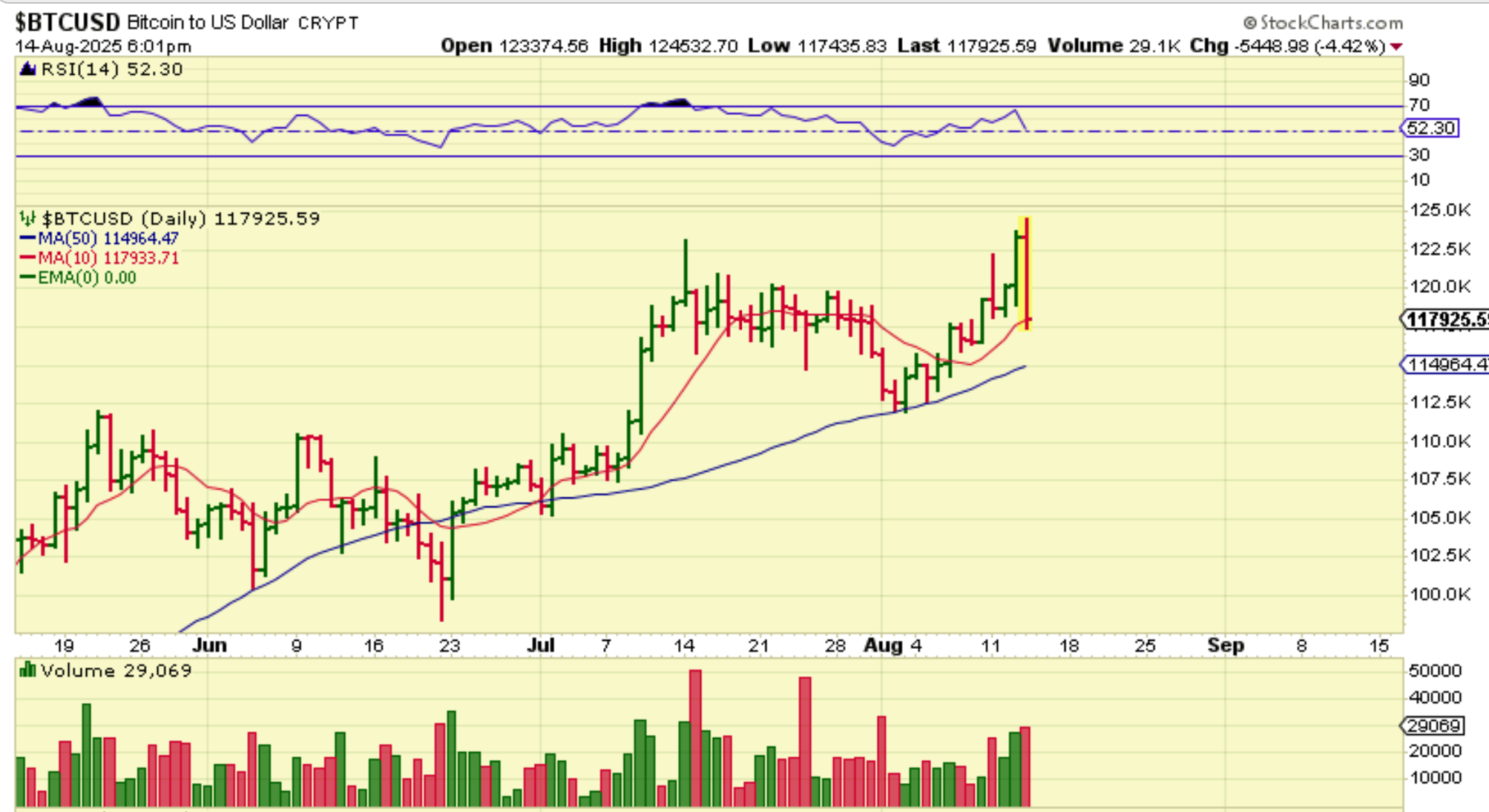Click the Sep month label on date axis
Screen dimensions: 1489x812
click(x=1225, y=645)
